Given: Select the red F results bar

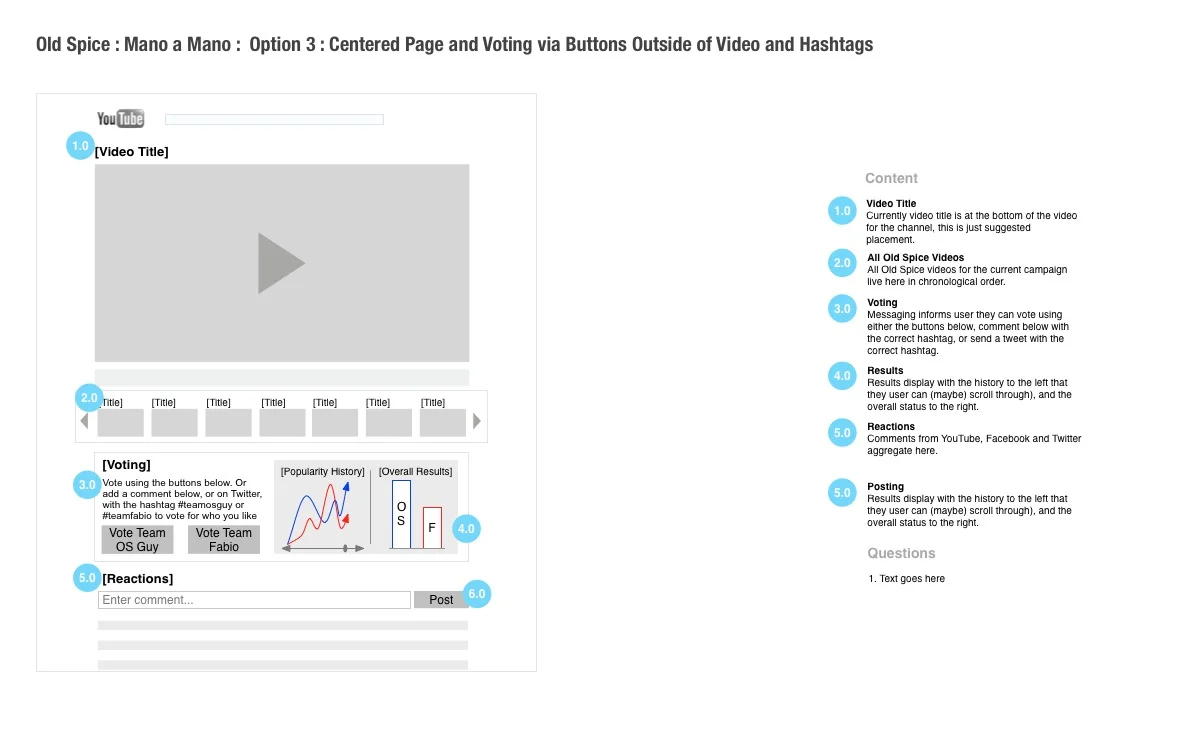Looking at the screenshot, I should point(432,528).
